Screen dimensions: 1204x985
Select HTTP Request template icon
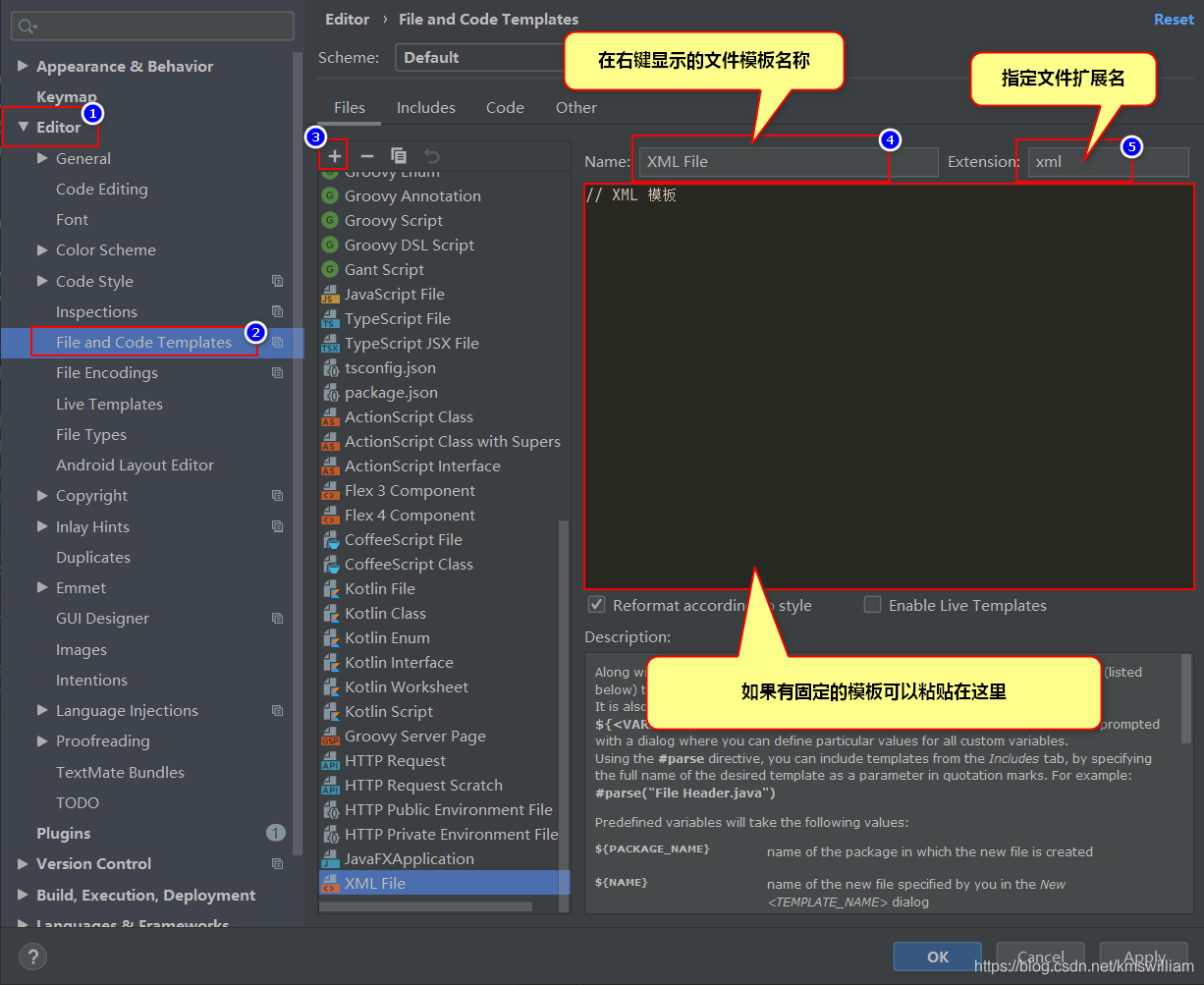(330, 760)
